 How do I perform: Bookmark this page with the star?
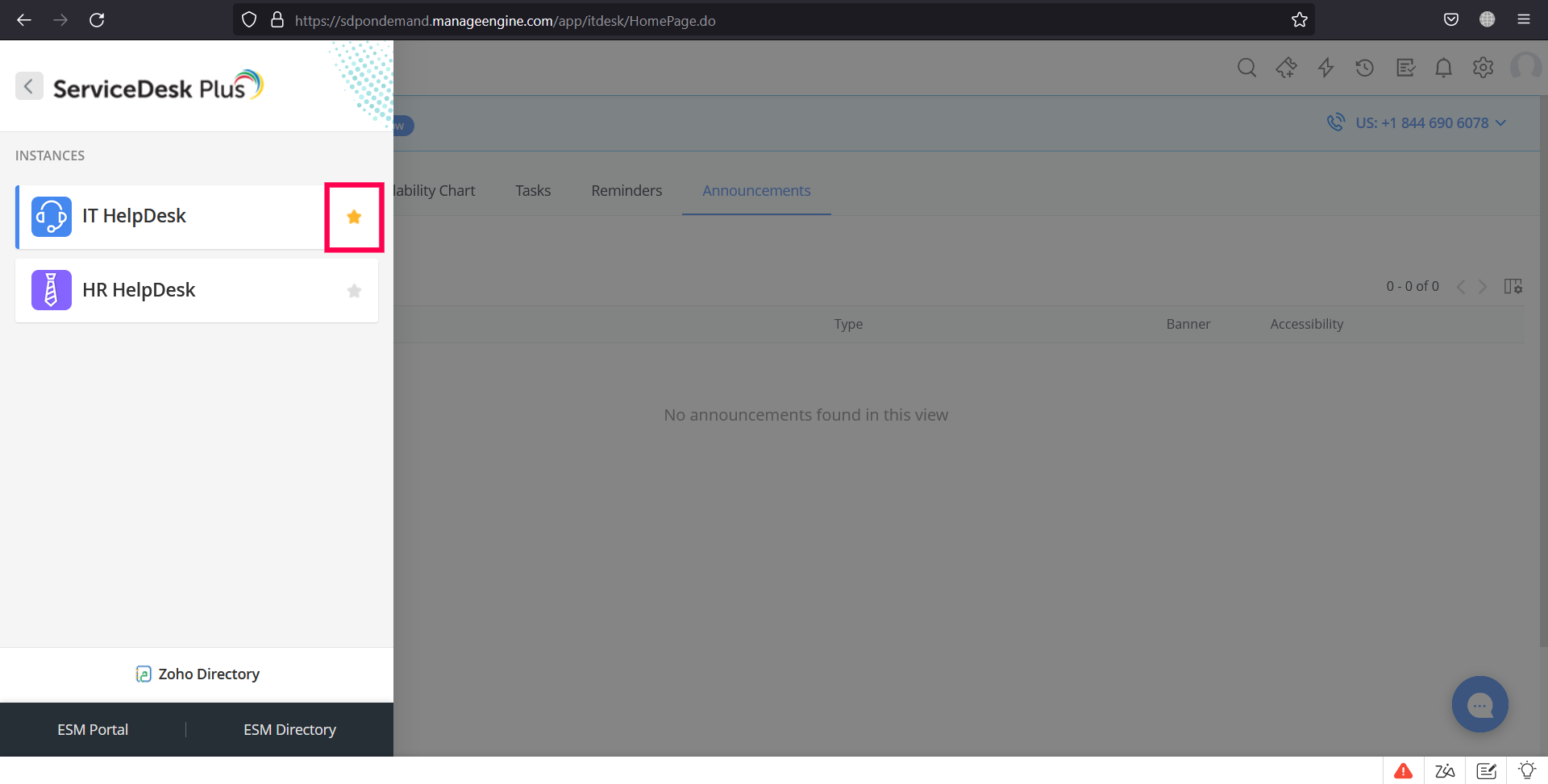[x=1300, y=20]
